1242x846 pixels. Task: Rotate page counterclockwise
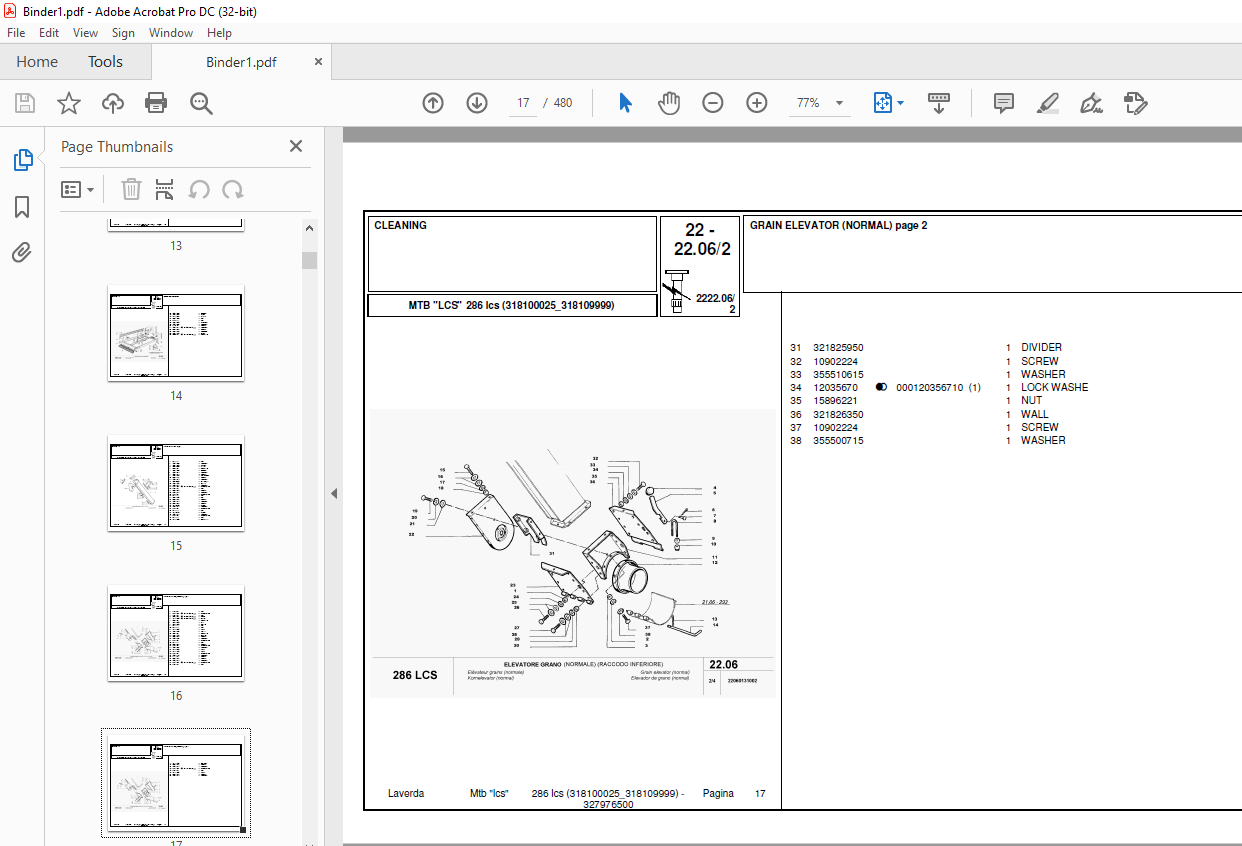[199, 190]
